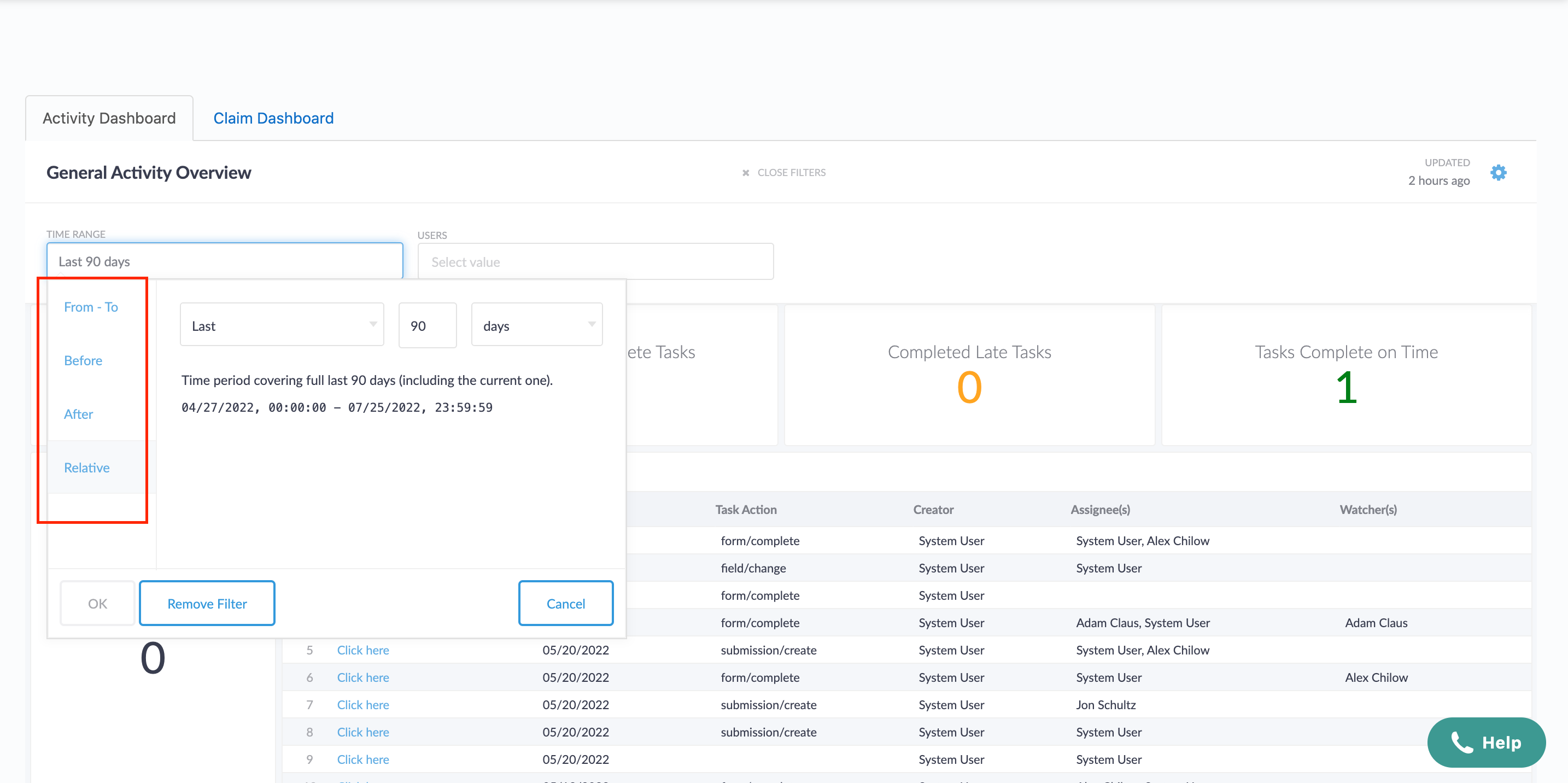Click the Remove Filter button
Screen dimensions: 1568x783
pyautogui.click(x=207, y=604)
